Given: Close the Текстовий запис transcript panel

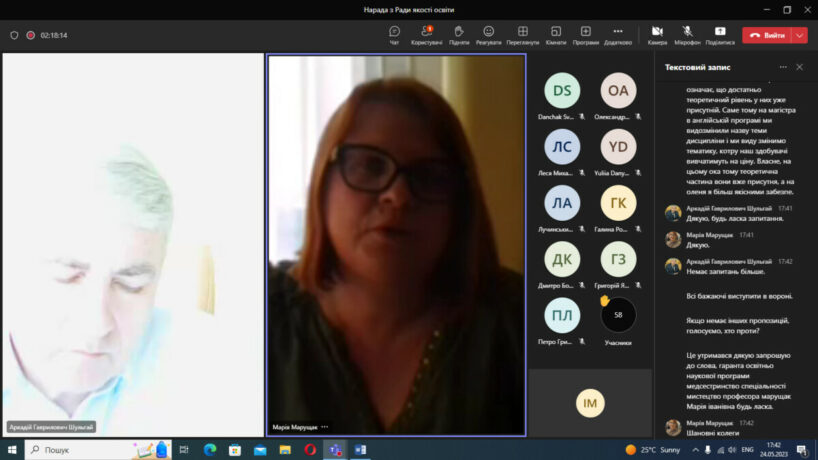Looking at the screenshot, I should (799, 67).
